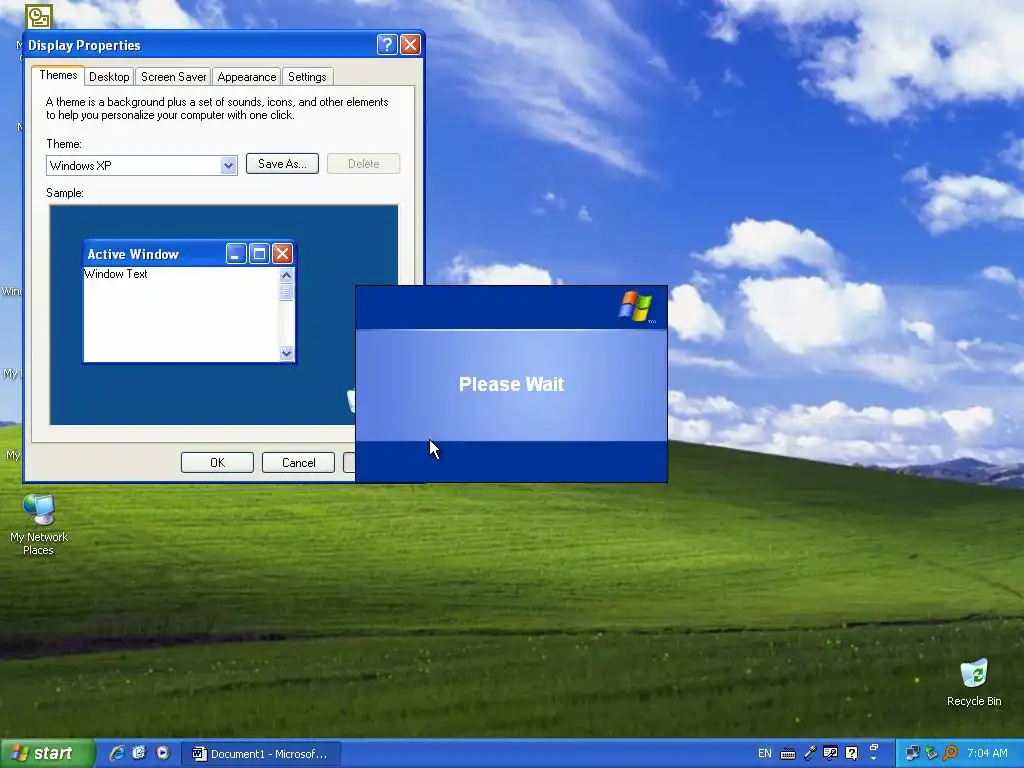Launch Internet Explorer from Quick Launch
The image size is (1024, 768).
click(x=117, y=753)
